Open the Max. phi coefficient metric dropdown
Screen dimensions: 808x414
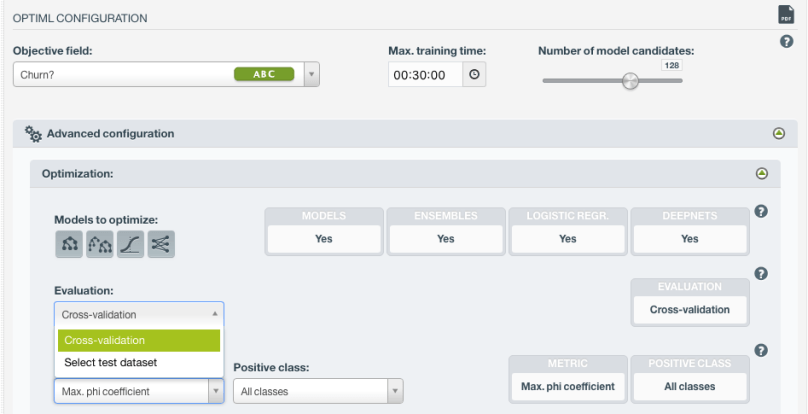(139, 391)
